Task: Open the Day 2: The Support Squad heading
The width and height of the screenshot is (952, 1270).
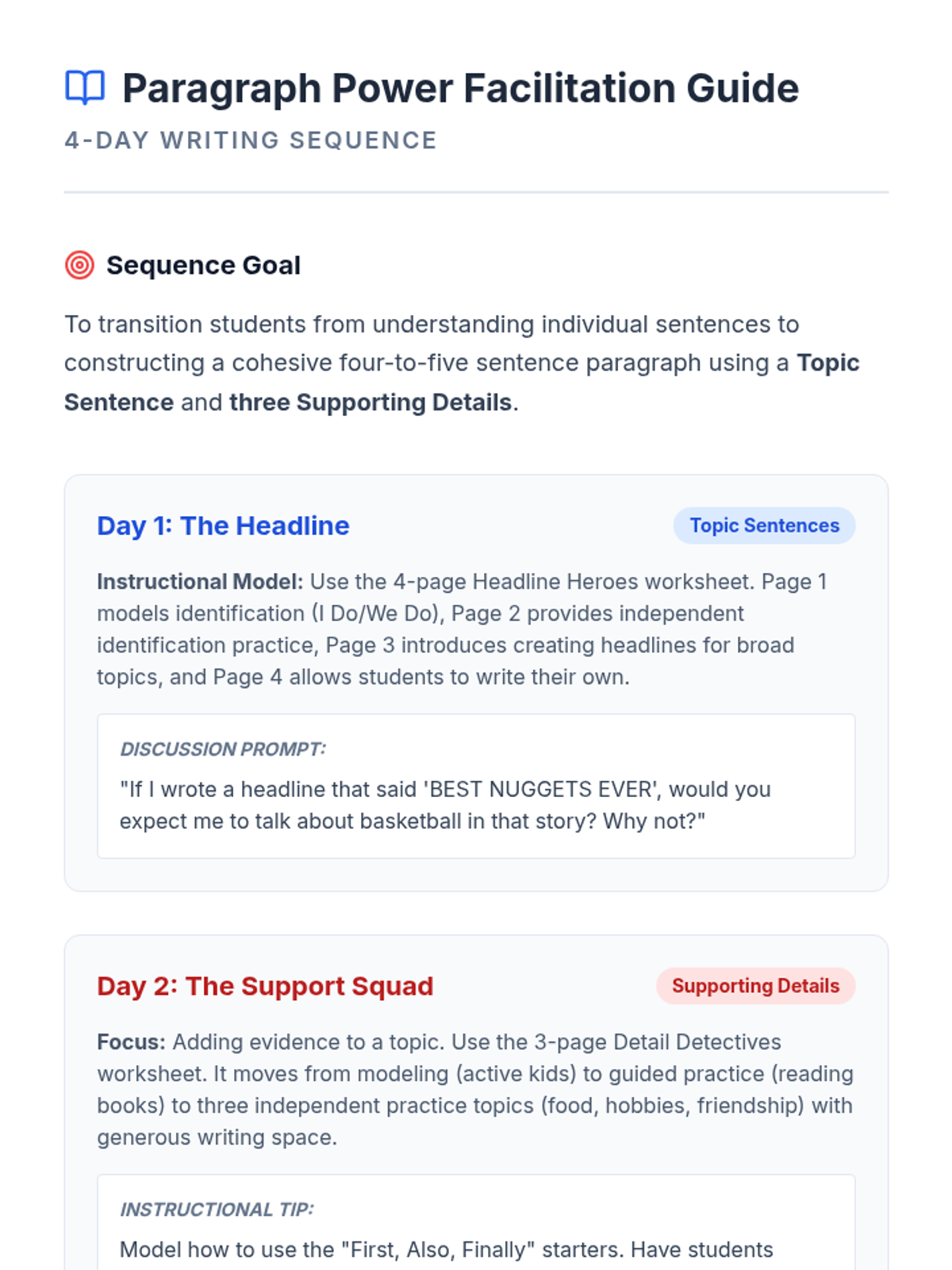Action: coord(265,986)
